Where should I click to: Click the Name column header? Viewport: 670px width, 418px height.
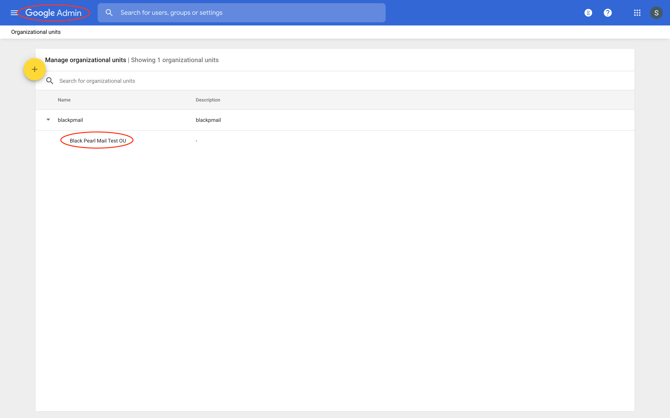64,100
